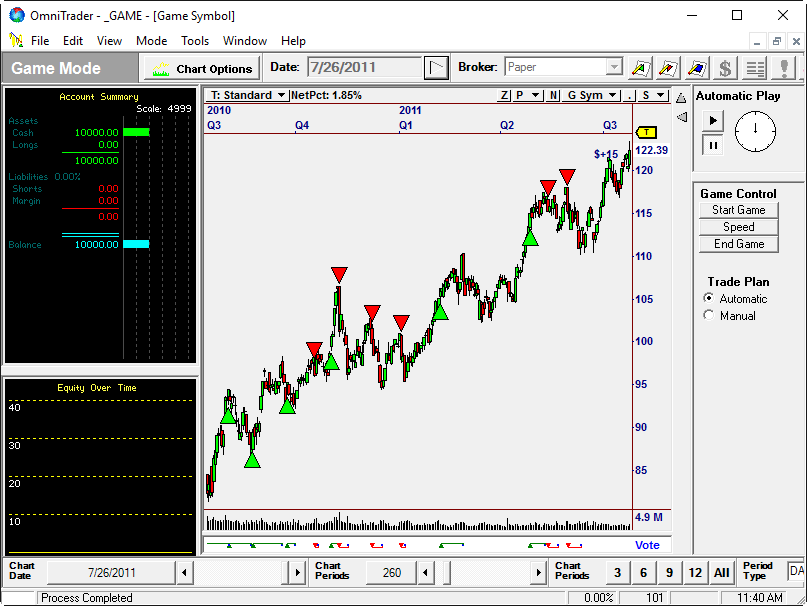Click the Chart Periods value 260
Image resolution: width=807 pixels, height=606 pixels.
[x=391, y=573]
